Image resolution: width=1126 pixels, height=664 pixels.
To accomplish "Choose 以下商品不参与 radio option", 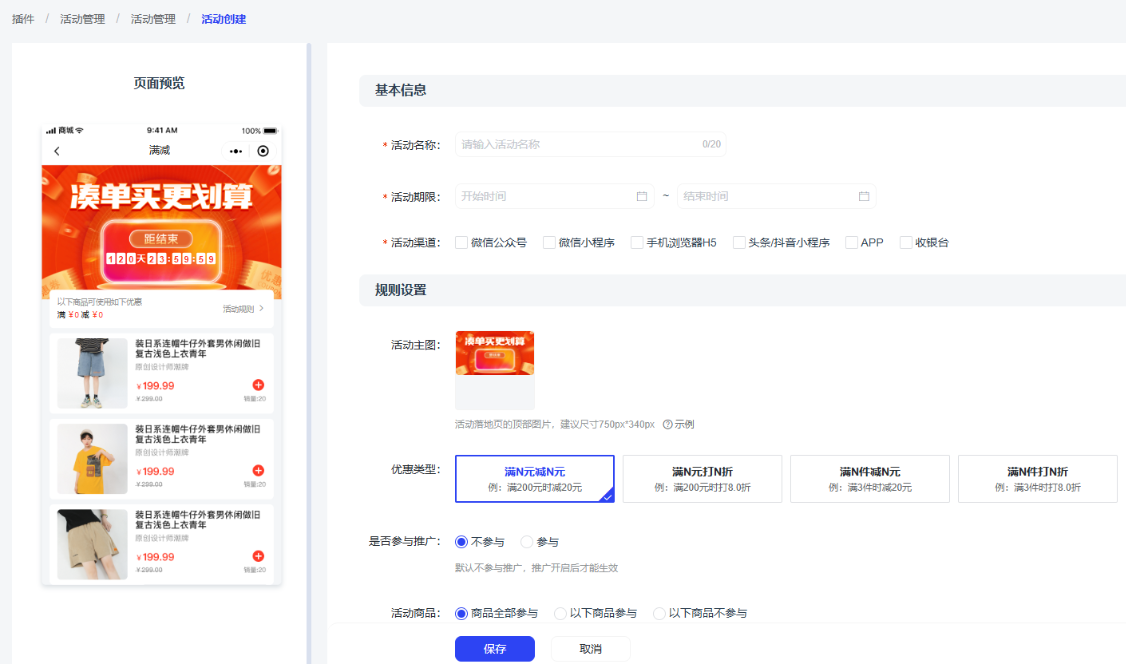I will 659,613.
